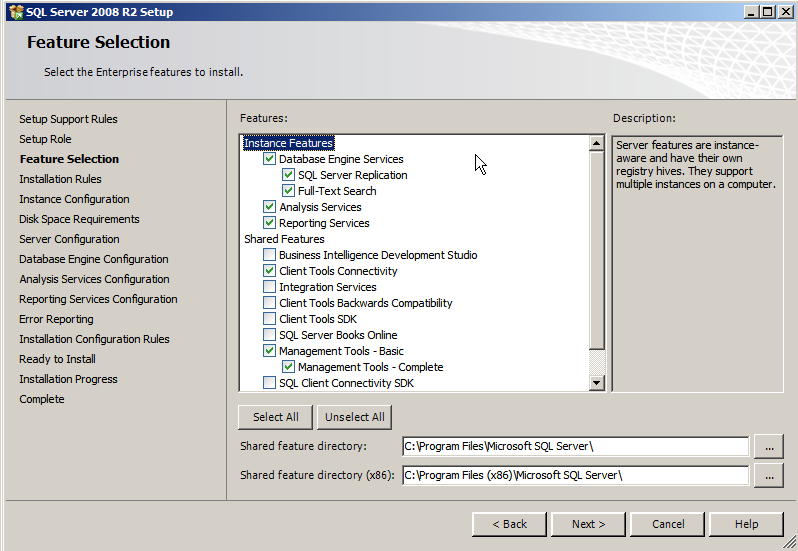Click Error Reporting step
This screenshot has width=798, height=551.
[56, 319]
